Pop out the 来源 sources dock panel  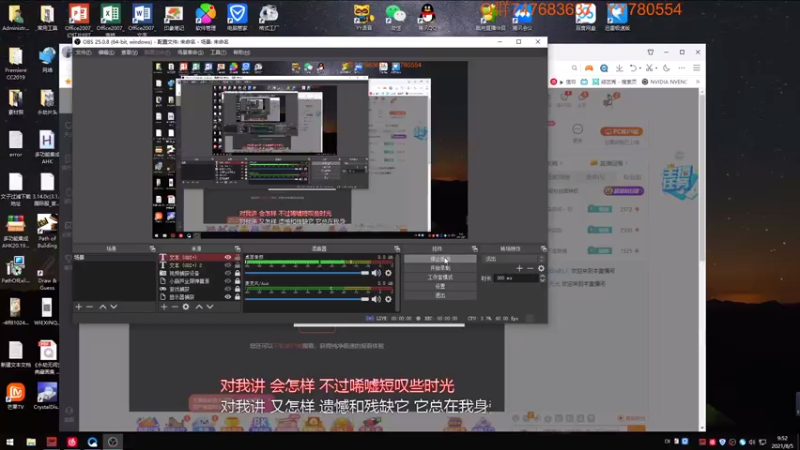pyautogui.click(x=237, y=248)
